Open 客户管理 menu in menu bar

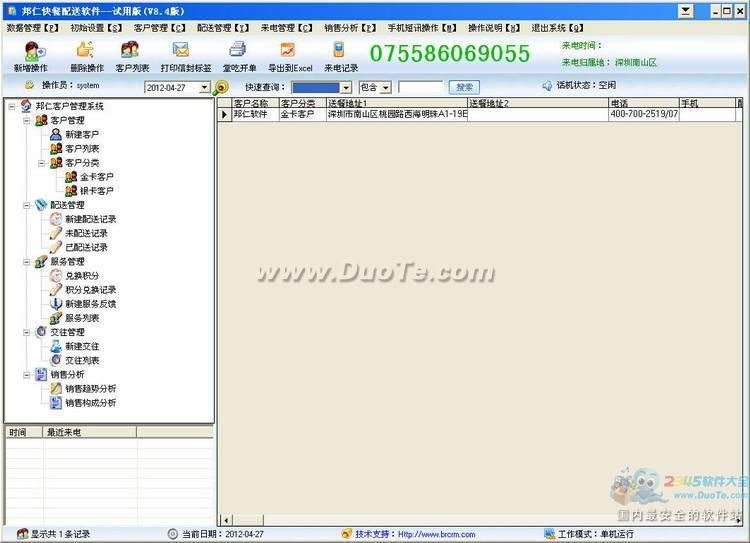tap(159, 28)
